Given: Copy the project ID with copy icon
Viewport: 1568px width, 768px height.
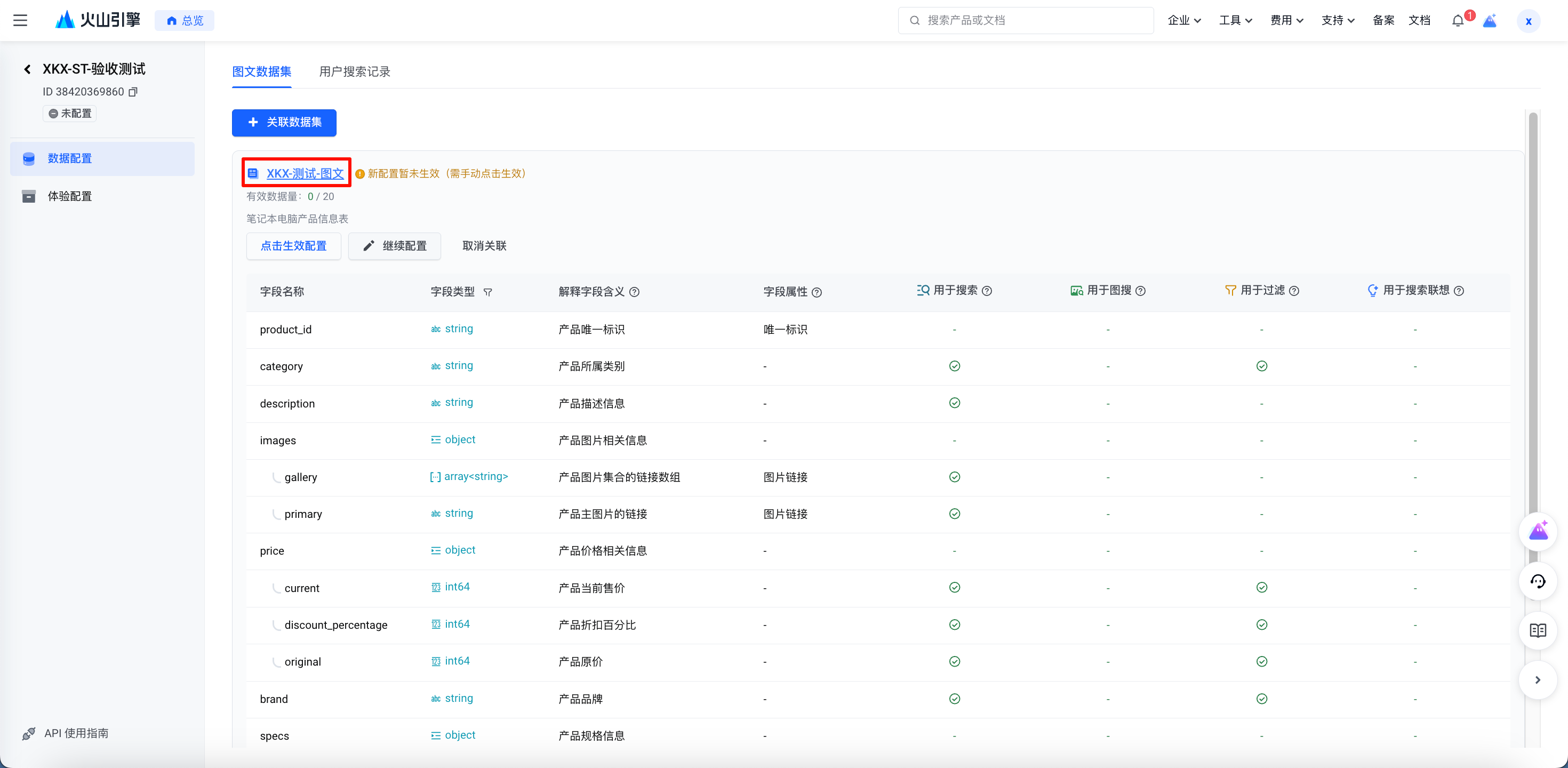Looking at the screenshot, I should coord(133,92).
